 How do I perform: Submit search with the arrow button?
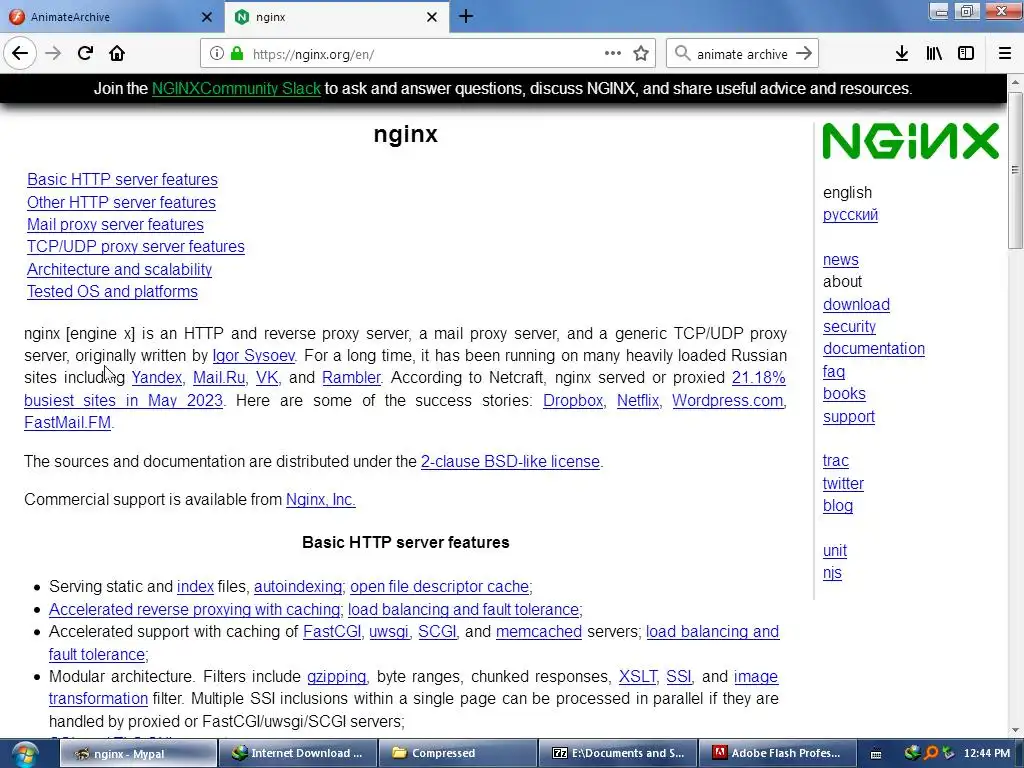coord(804,54)
